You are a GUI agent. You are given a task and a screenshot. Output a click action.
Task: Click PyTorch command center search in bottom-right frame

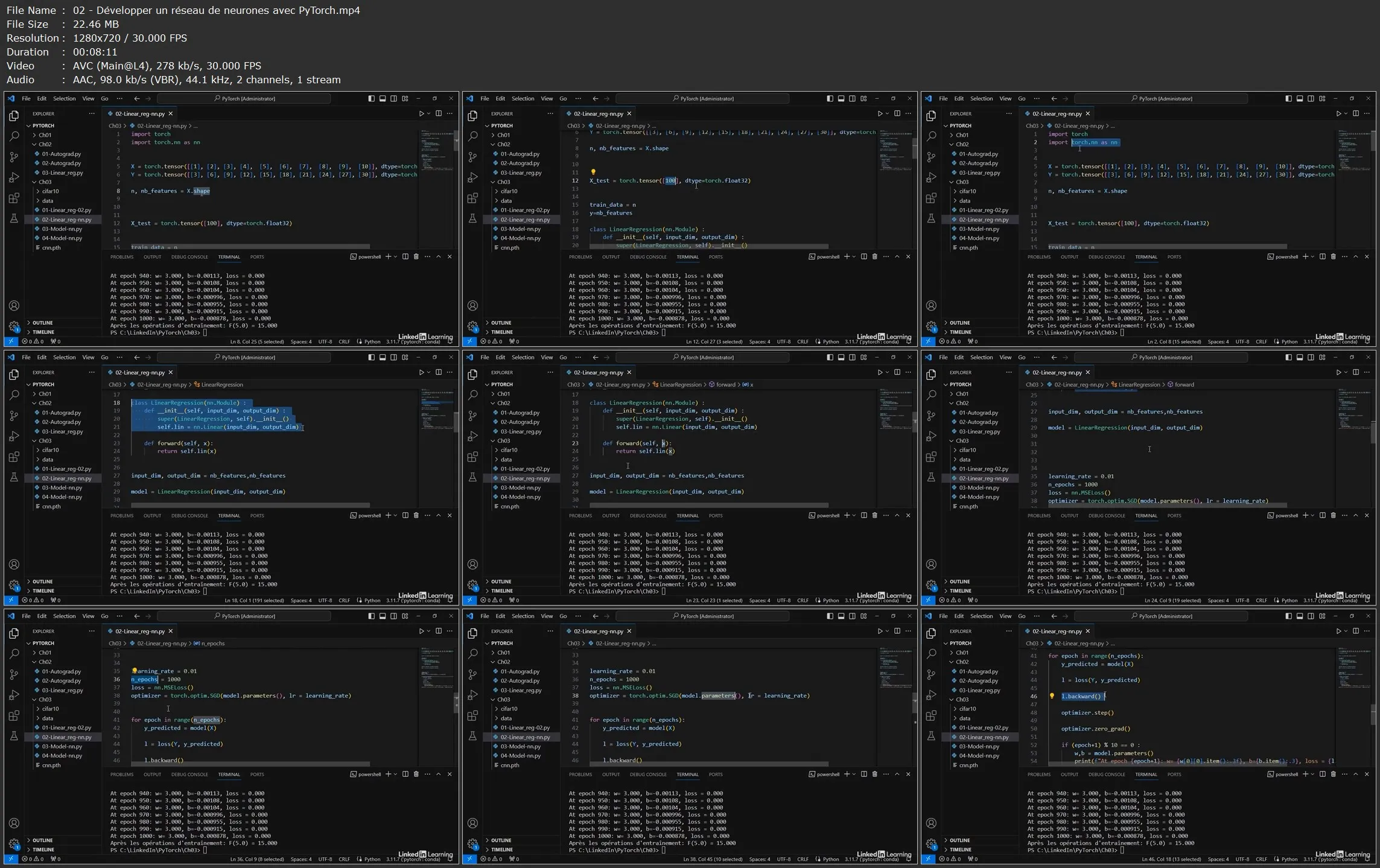(x=1162, y=616)
